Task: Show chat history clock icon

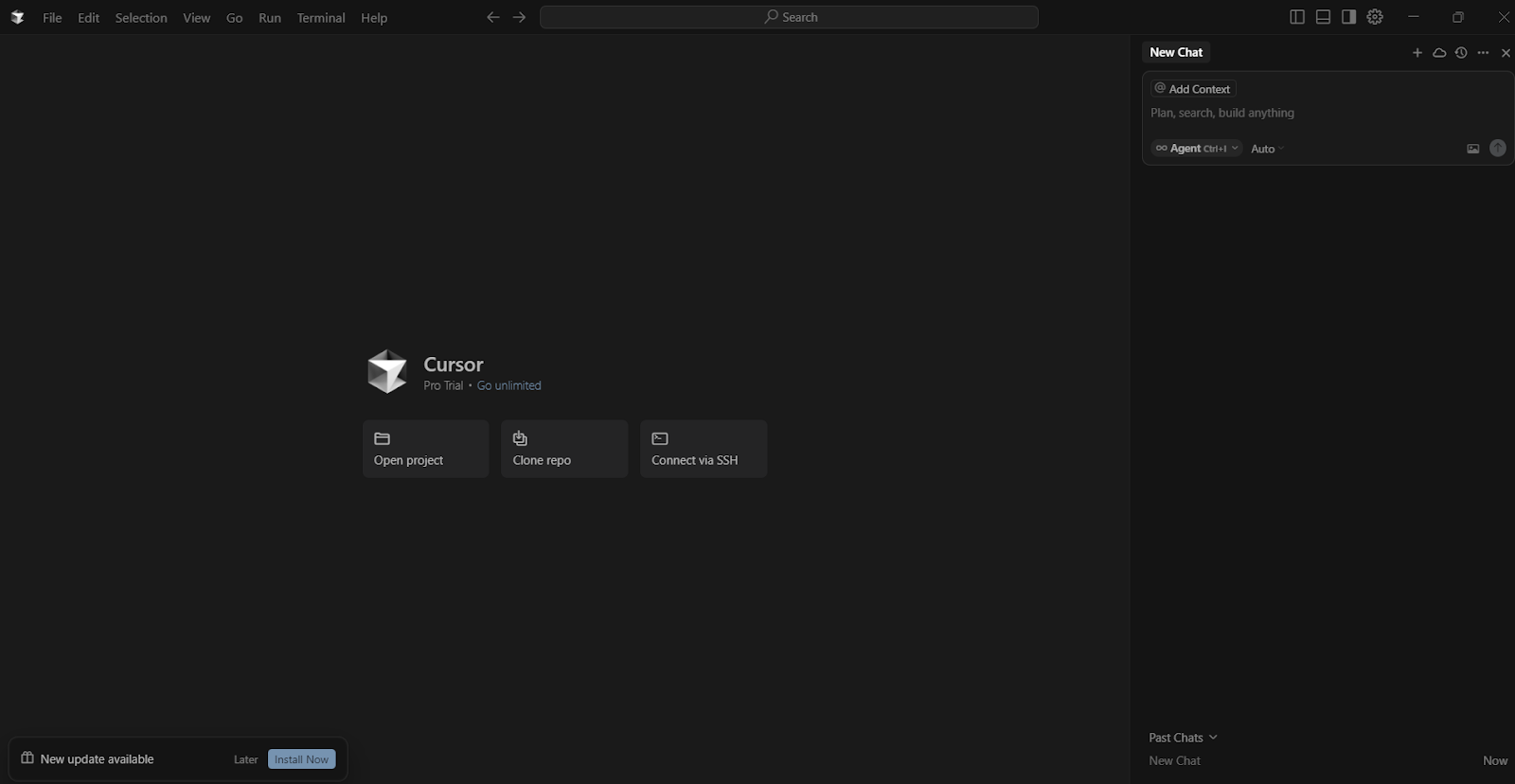Action: [x=1461, y=53]
